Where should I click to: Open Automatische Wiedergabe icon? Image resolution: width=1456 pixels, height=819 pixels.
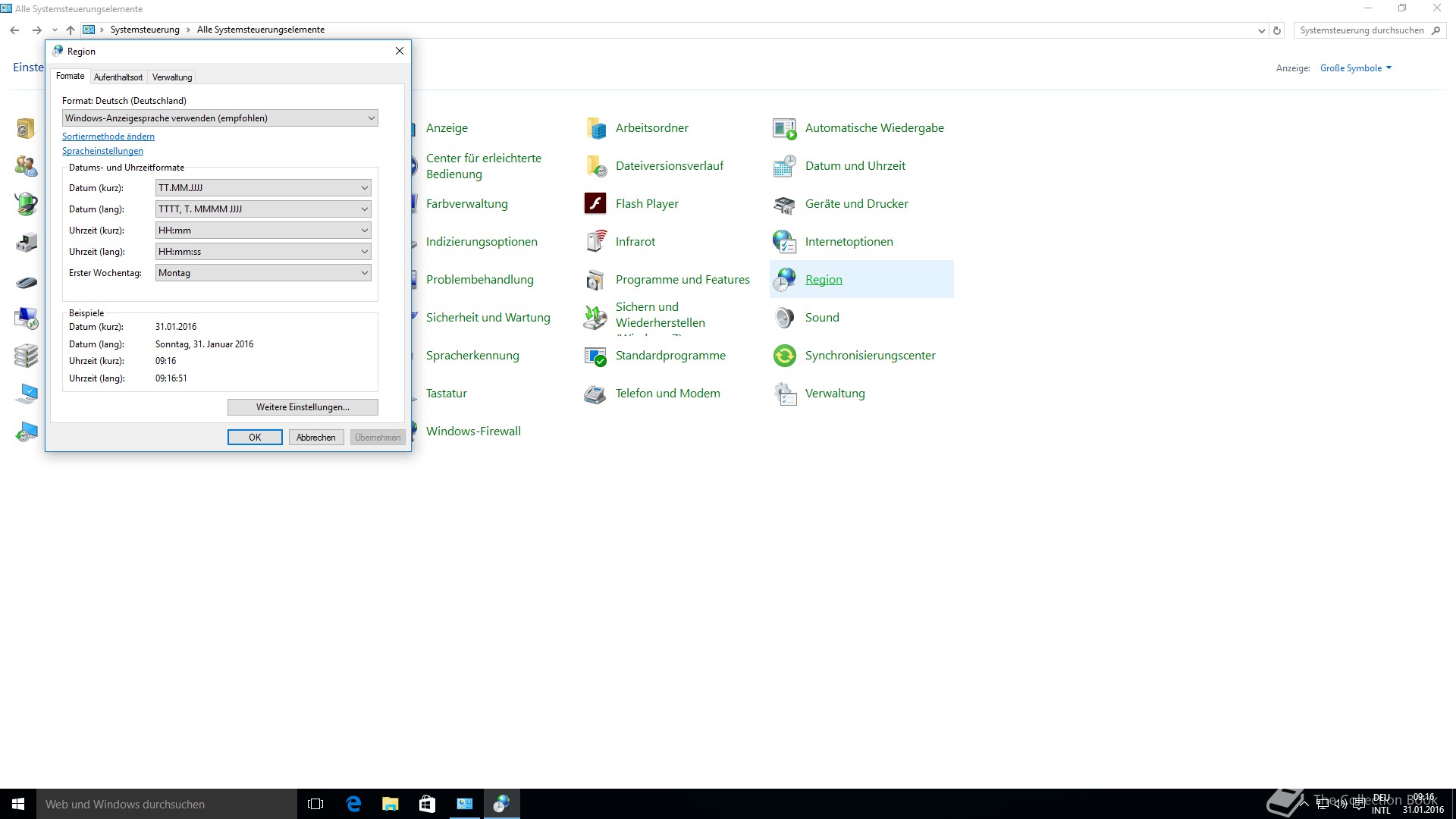785,128
